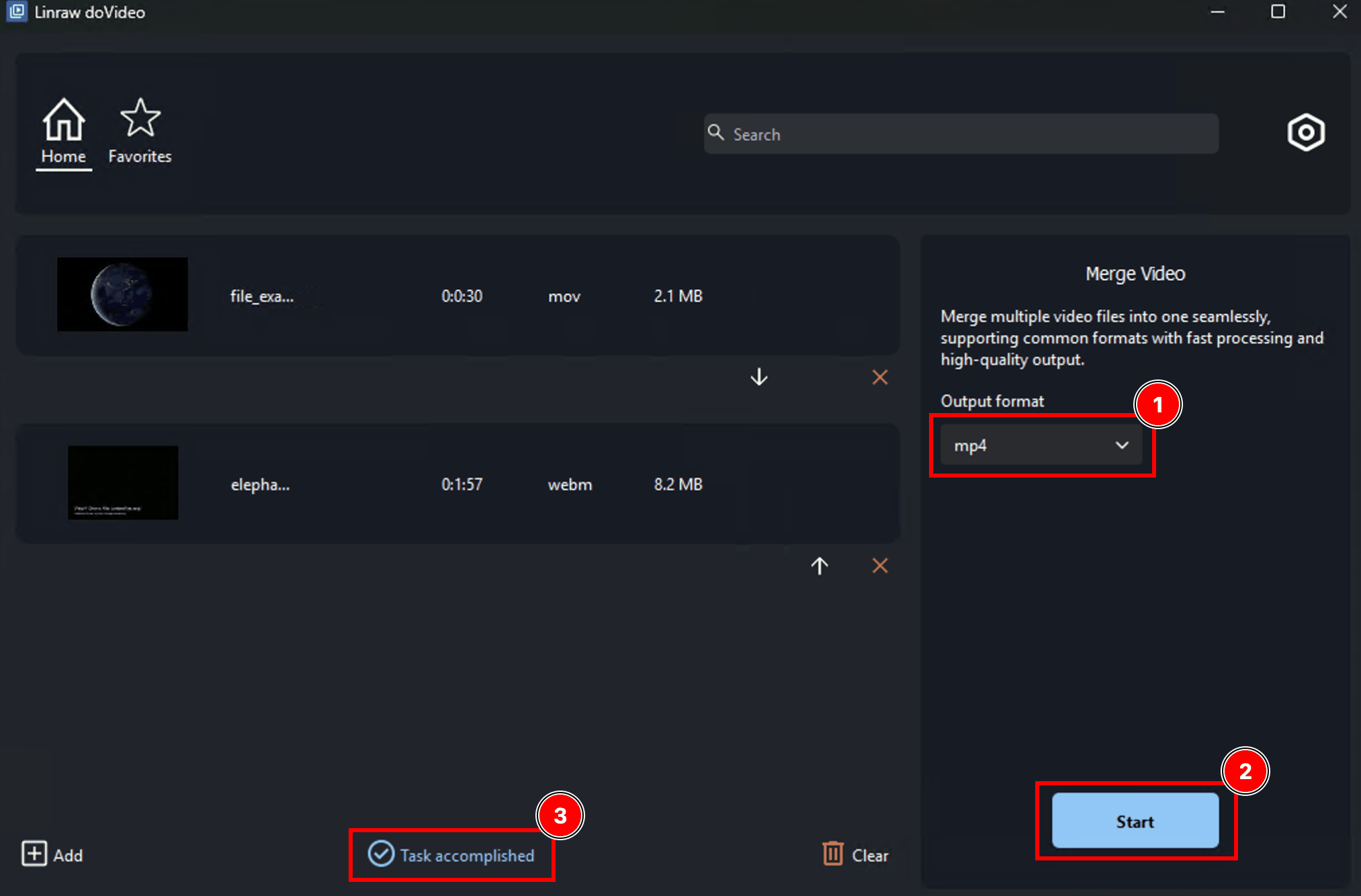Open settings via hexagon gear icon
Image resolution: width=1361 pixels, height=896 pixels.
1305,132
